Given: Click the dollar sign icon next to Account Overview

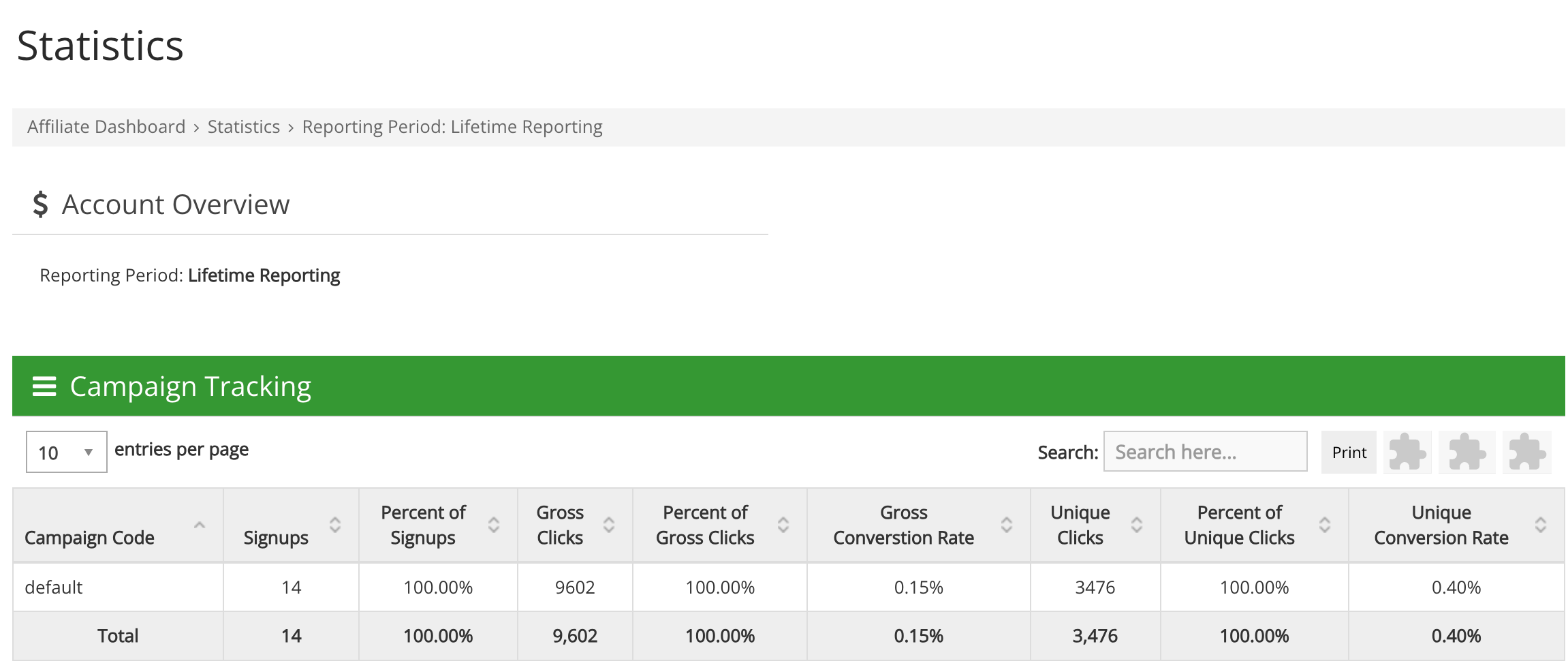Looking at the screenshot, I should pyautogui.click(x=40, y=202).
